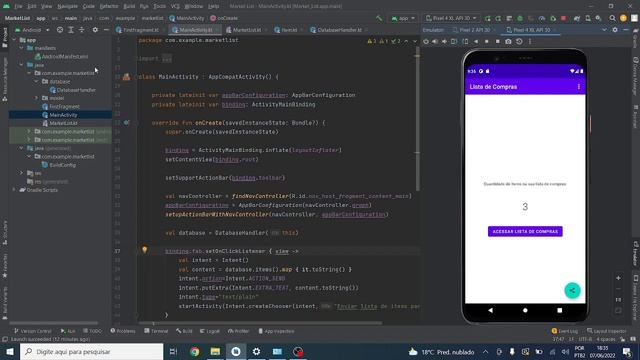Open the Project panel settings gear
Viewport: 640px width, 360px height.
pos(95,30)
